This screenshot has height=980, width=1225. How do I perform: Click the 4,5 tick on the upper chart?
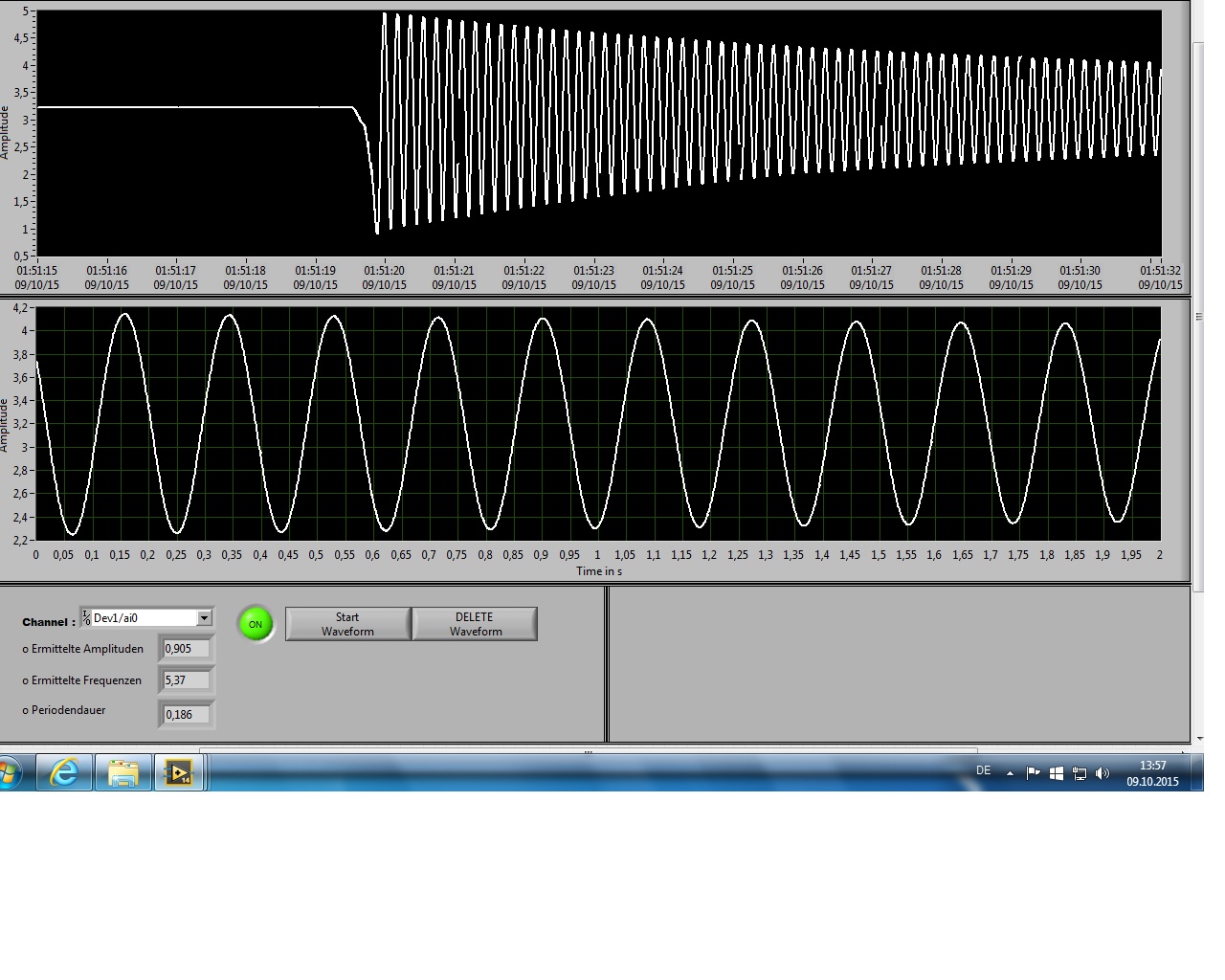pyautogui.click(x=19, y=38)
